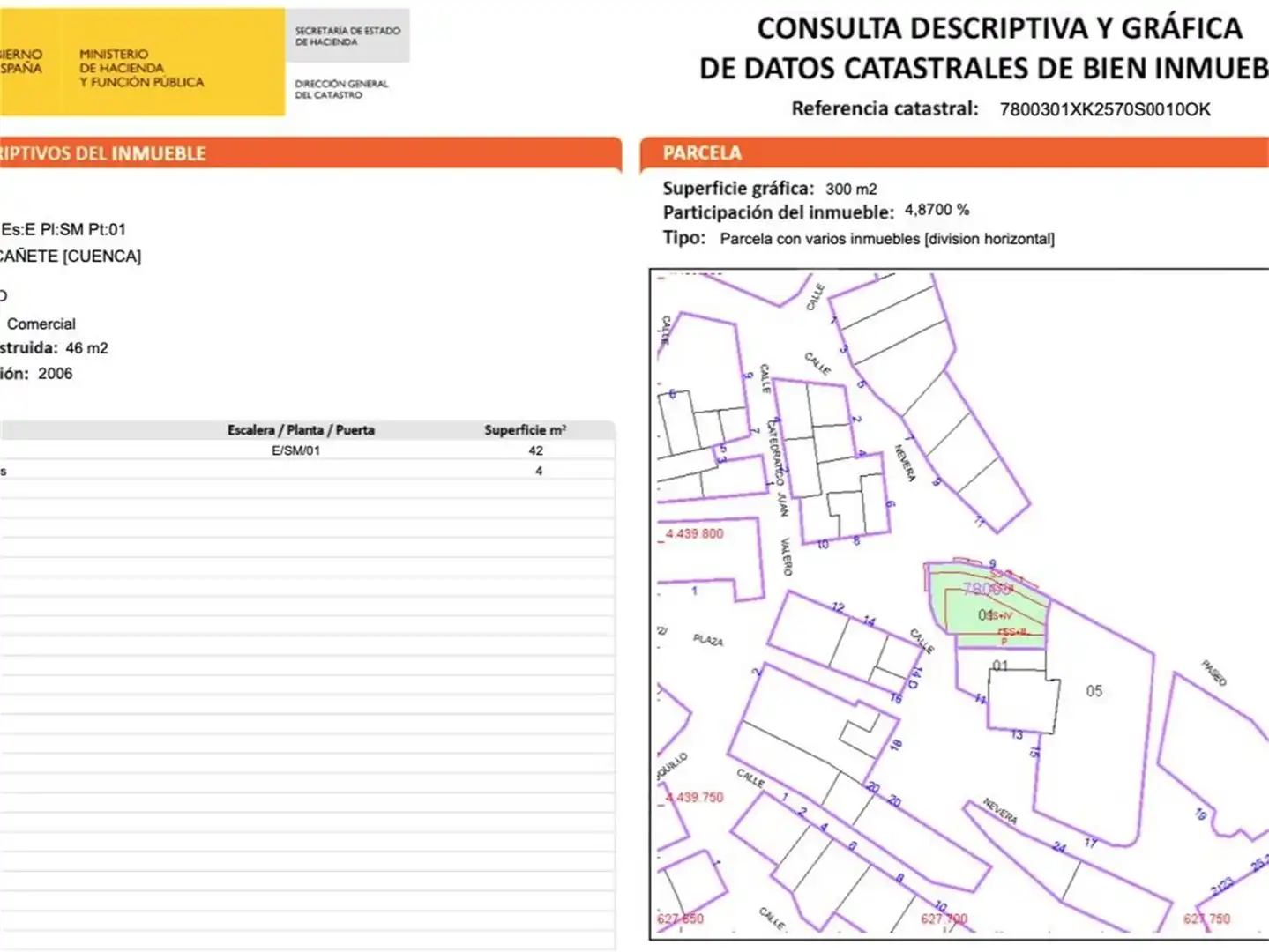
Task: Click the '300 m2' surface value
Action: pyautogui.click(x=851, y=189)
